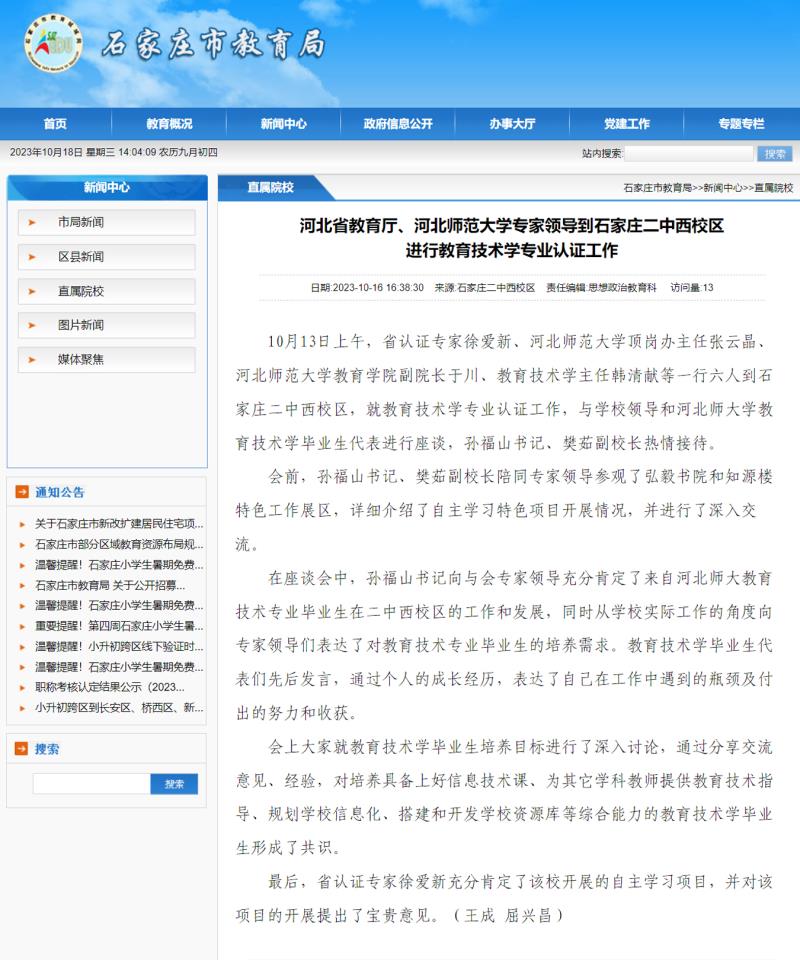The image size is (800, 960).
Task: Click the Shijiazhuang Education Bureau logo
Action: coord(53,45)
